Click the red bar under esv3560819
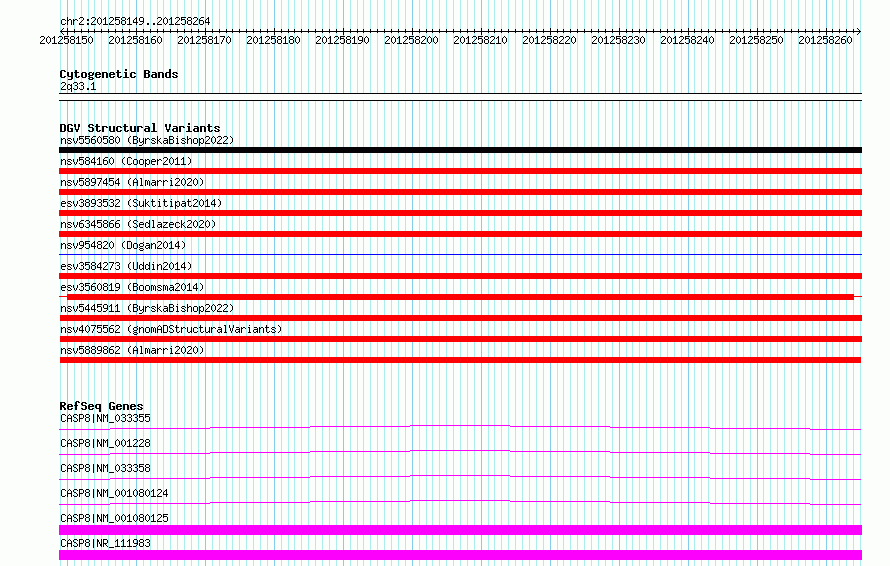 [x=460, y=297]
